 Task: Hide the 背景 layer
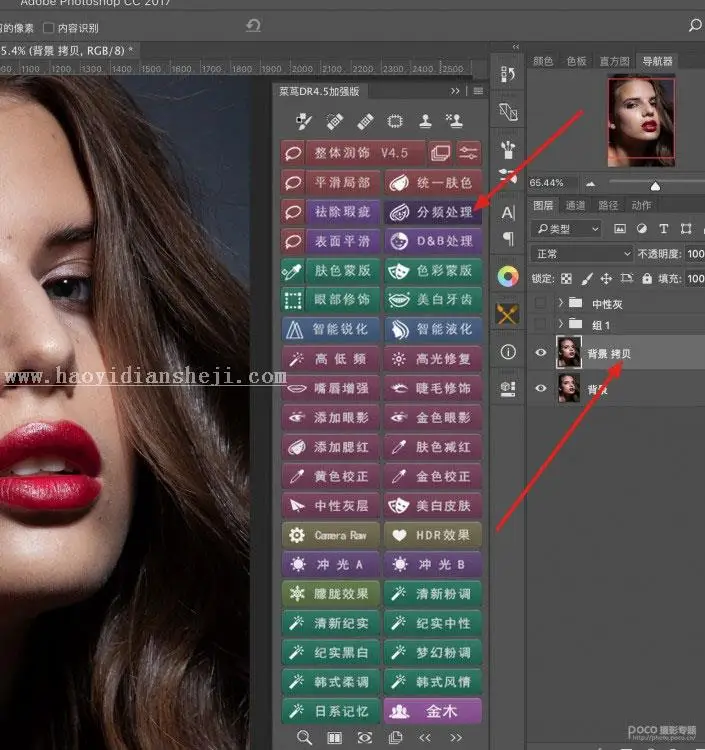tap(541, 388)
